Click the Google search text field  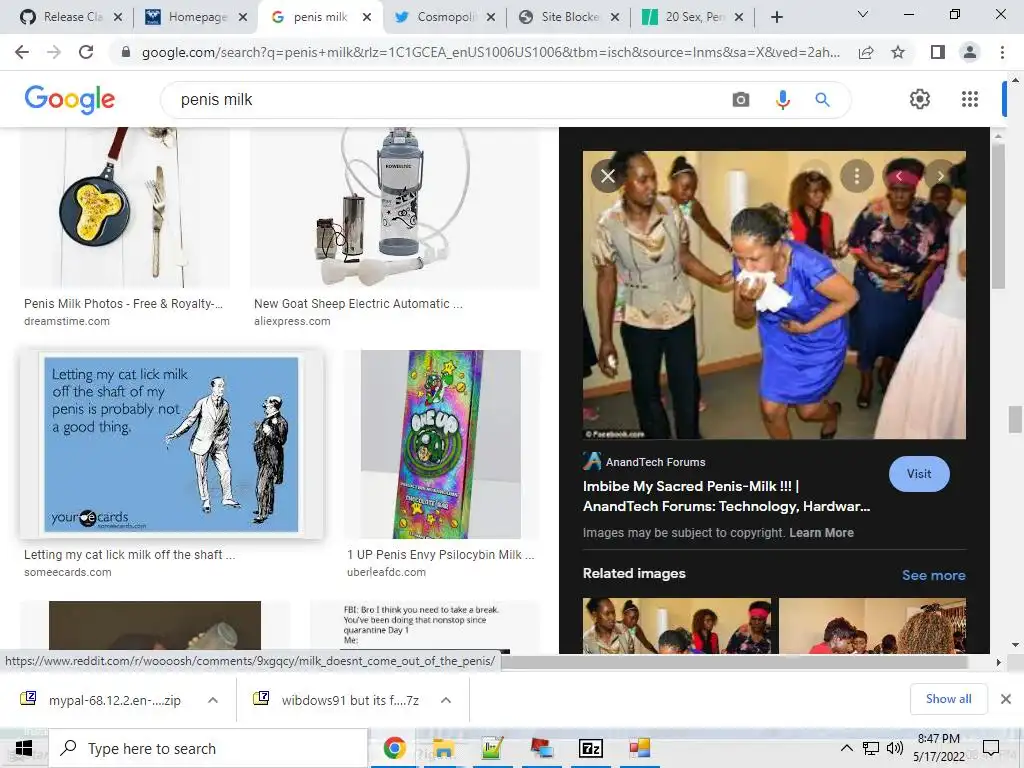point(451,100)
